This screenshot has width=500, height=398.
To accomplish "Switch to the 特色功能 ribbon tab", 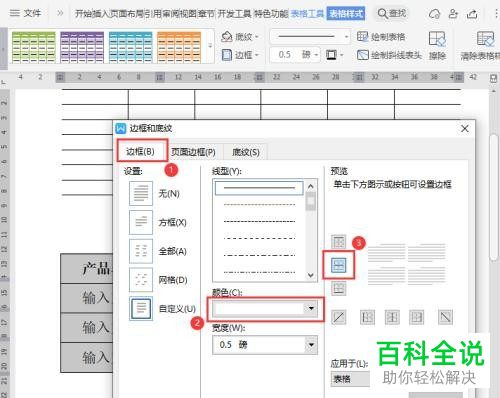I will 271,14.
